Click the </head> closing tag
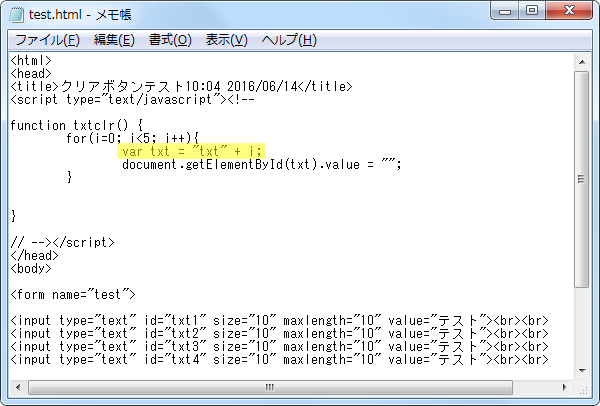Image resolution: width=600 pixels, height=406 pixels. 34,256
